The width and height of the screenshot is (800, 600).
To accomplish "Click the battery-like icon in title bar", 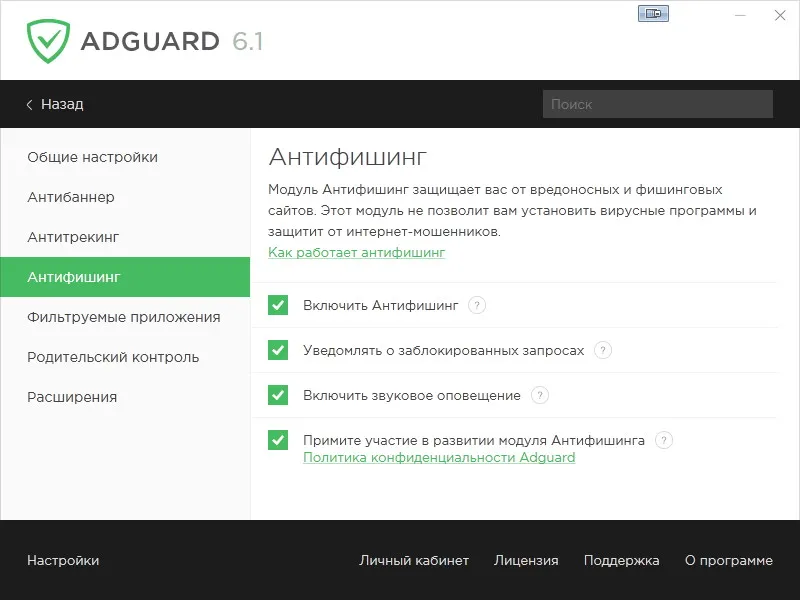I will (x=653, y=13).
